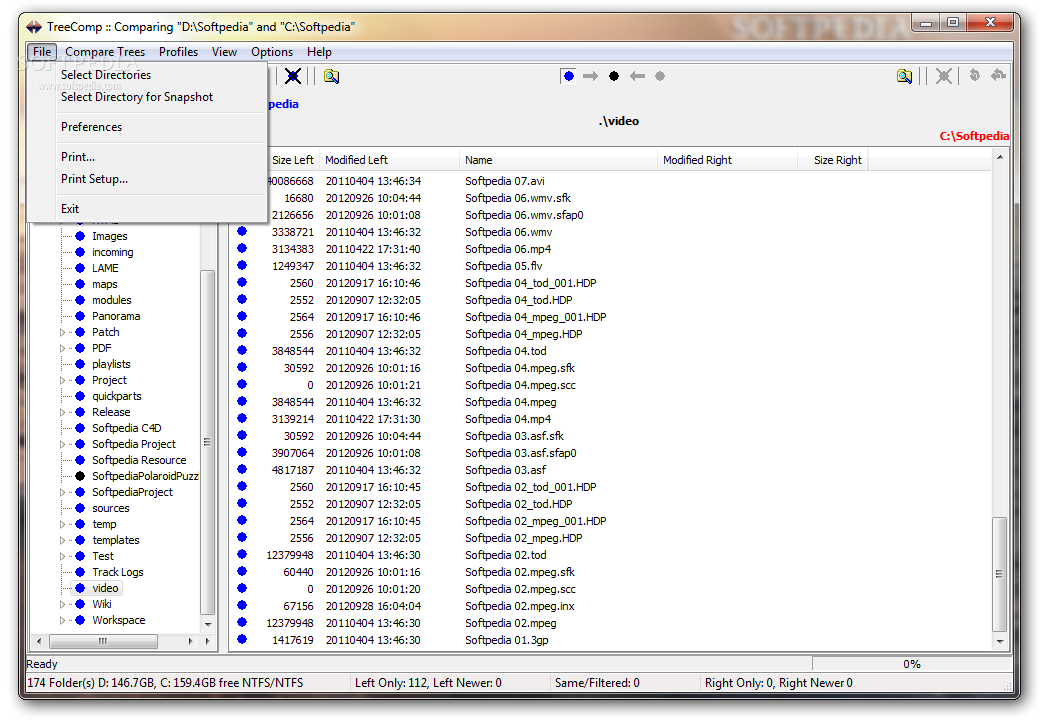Image resolution: width=1041 pixels, height=720 pixels.
Task: Select the video folder in tree
Action: (x=105, y=588)
